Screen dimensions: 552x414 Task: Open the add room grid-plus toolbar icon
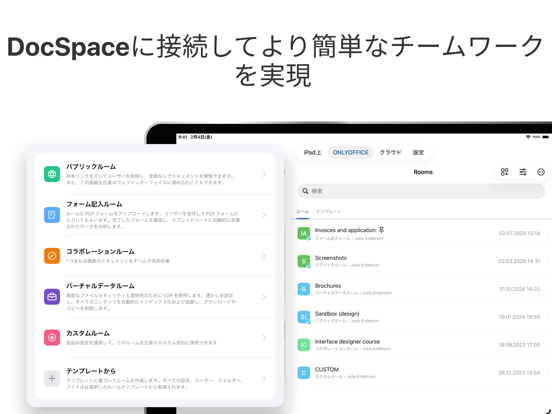point(504,172)
